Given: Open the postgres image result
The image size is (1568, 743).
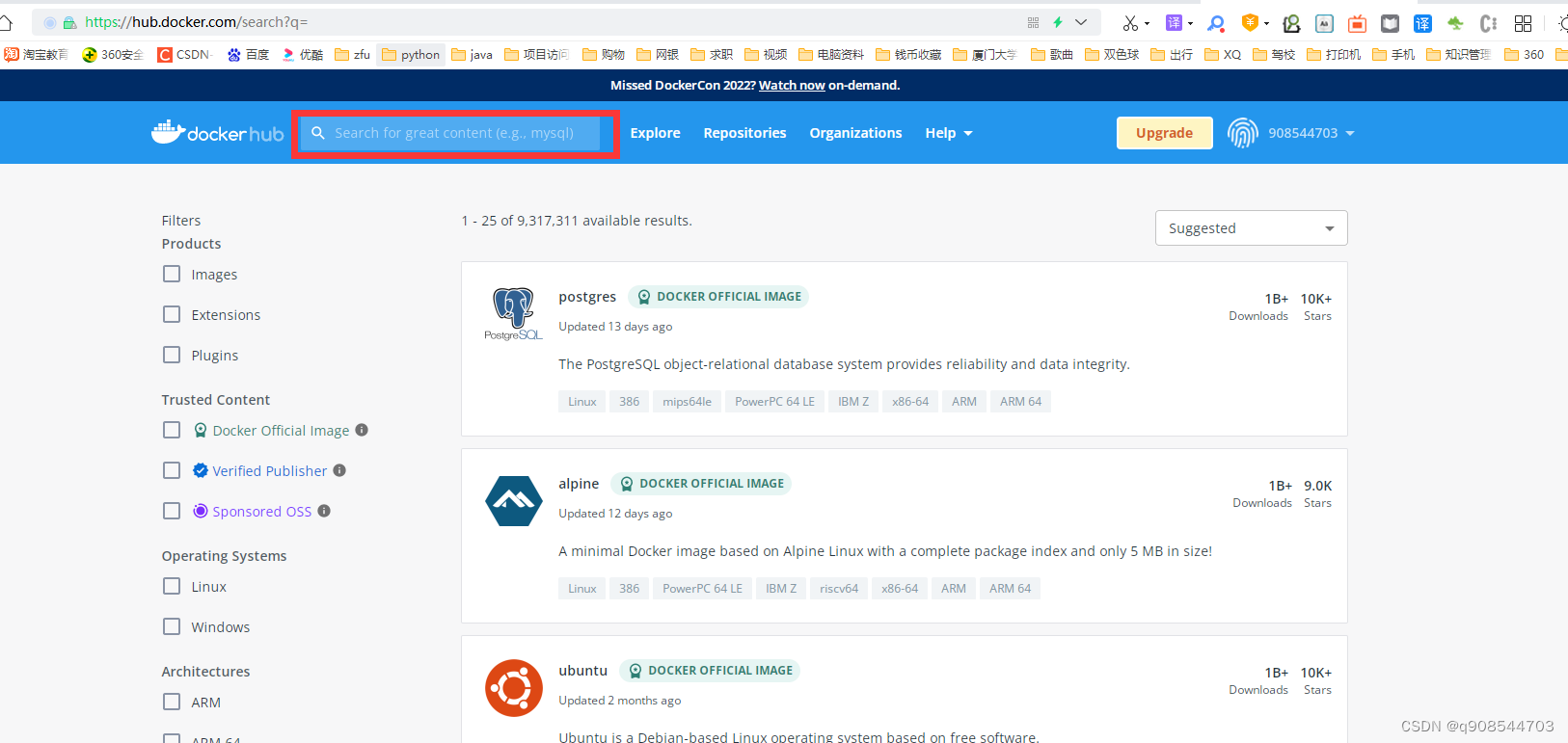Looking at the screenshot, I should coord(587,297).
